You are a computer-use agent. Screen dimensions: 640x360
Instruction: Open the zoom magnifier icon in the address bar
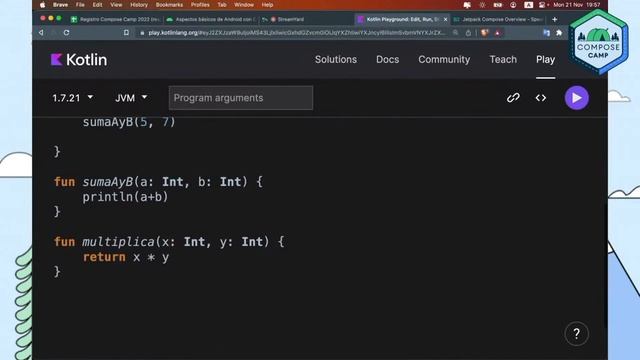pyautogui.click(x=456, y=33)
